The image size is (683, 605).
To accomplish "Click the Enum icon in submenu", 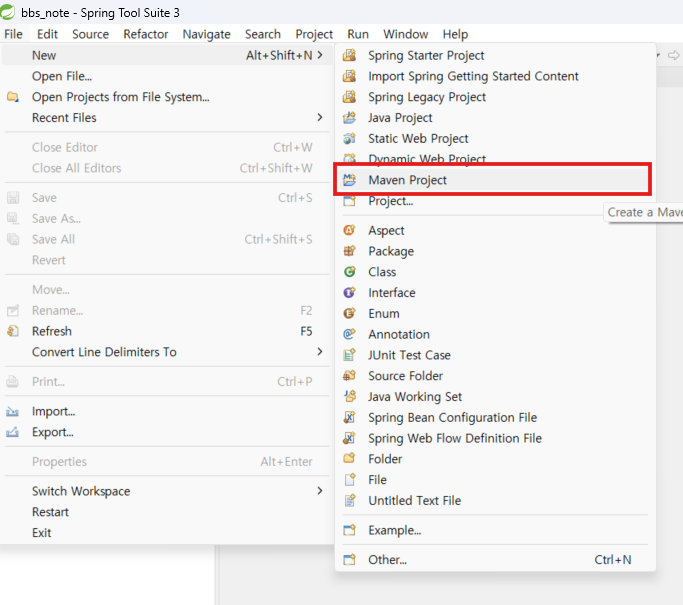I will click(x=349, y=313).
